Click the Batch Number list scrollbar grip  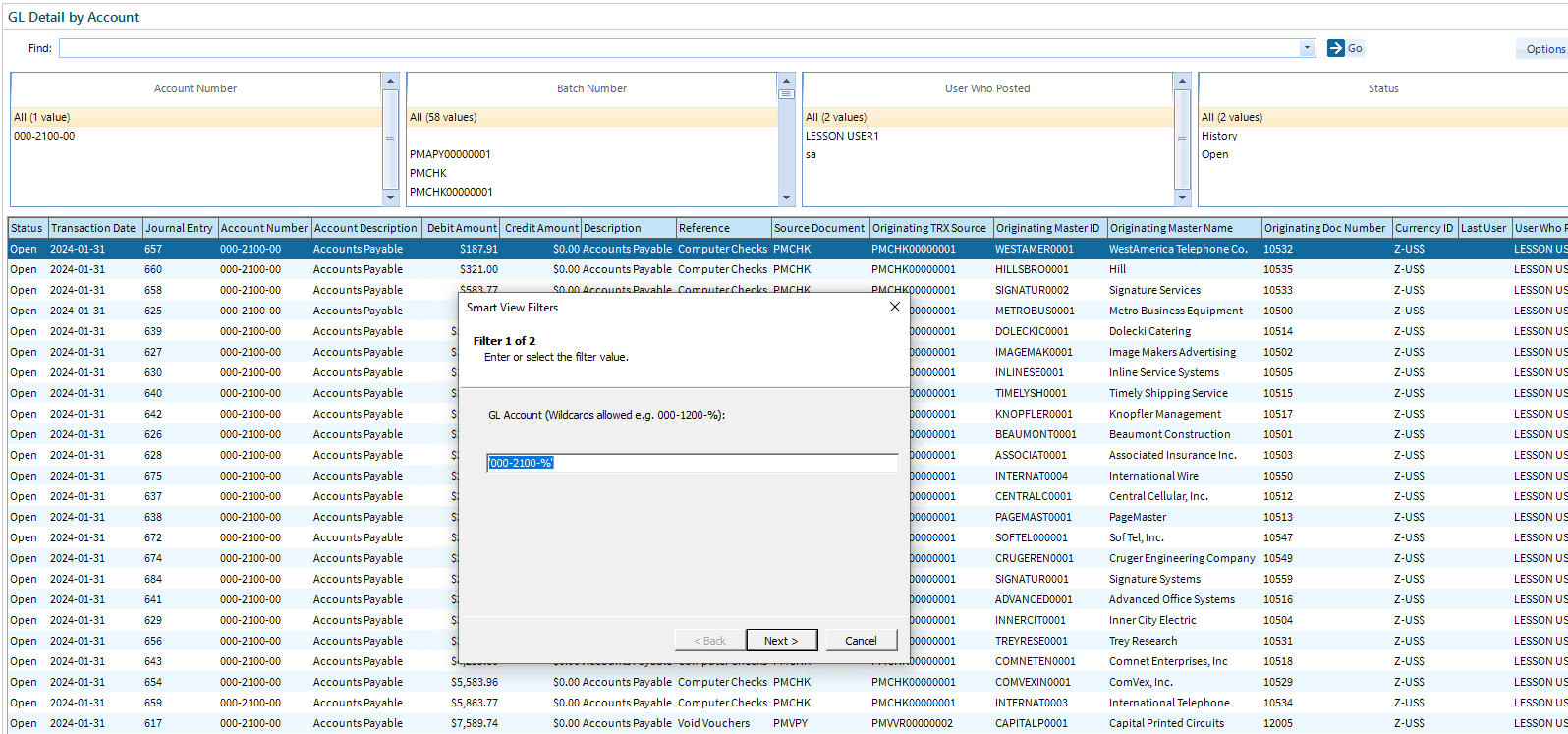point(786,94)
